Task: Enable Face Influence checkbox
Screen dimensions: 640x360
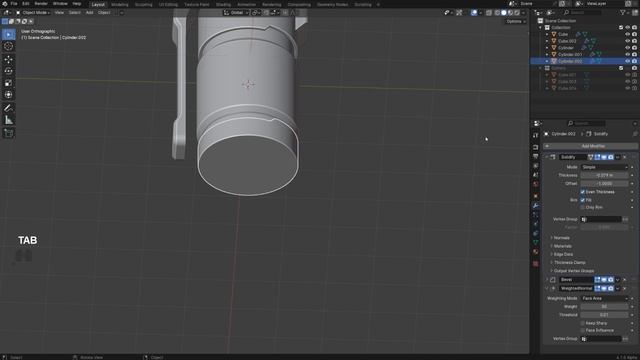Action: (x=583, y=330)
